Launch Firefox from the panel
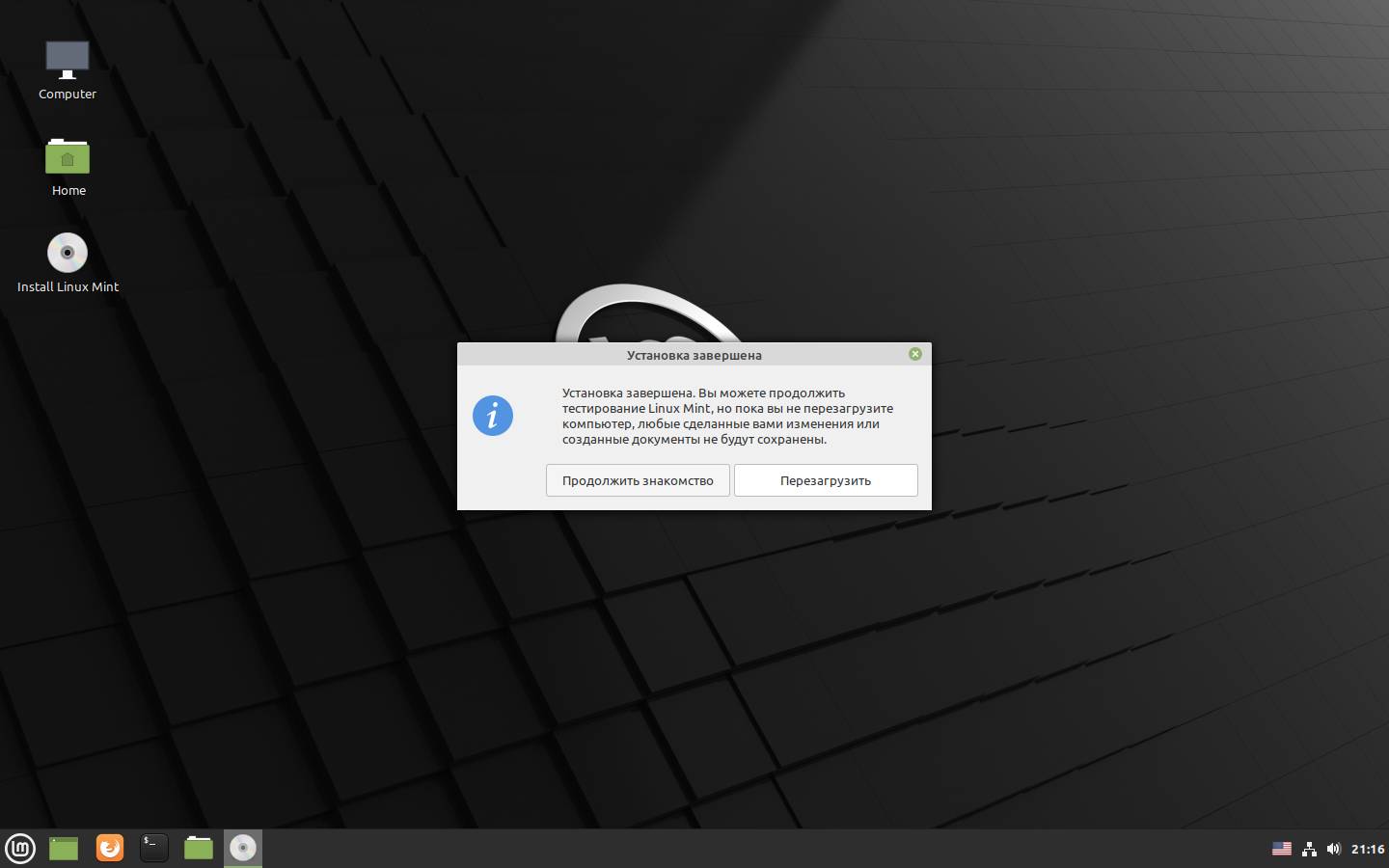Screen dimensions: 1389x868 (x=110, y=848)
